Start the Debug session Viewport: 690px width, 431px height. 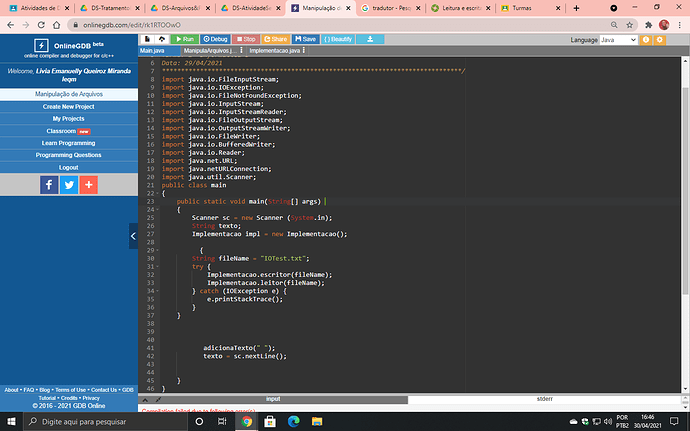215,39
